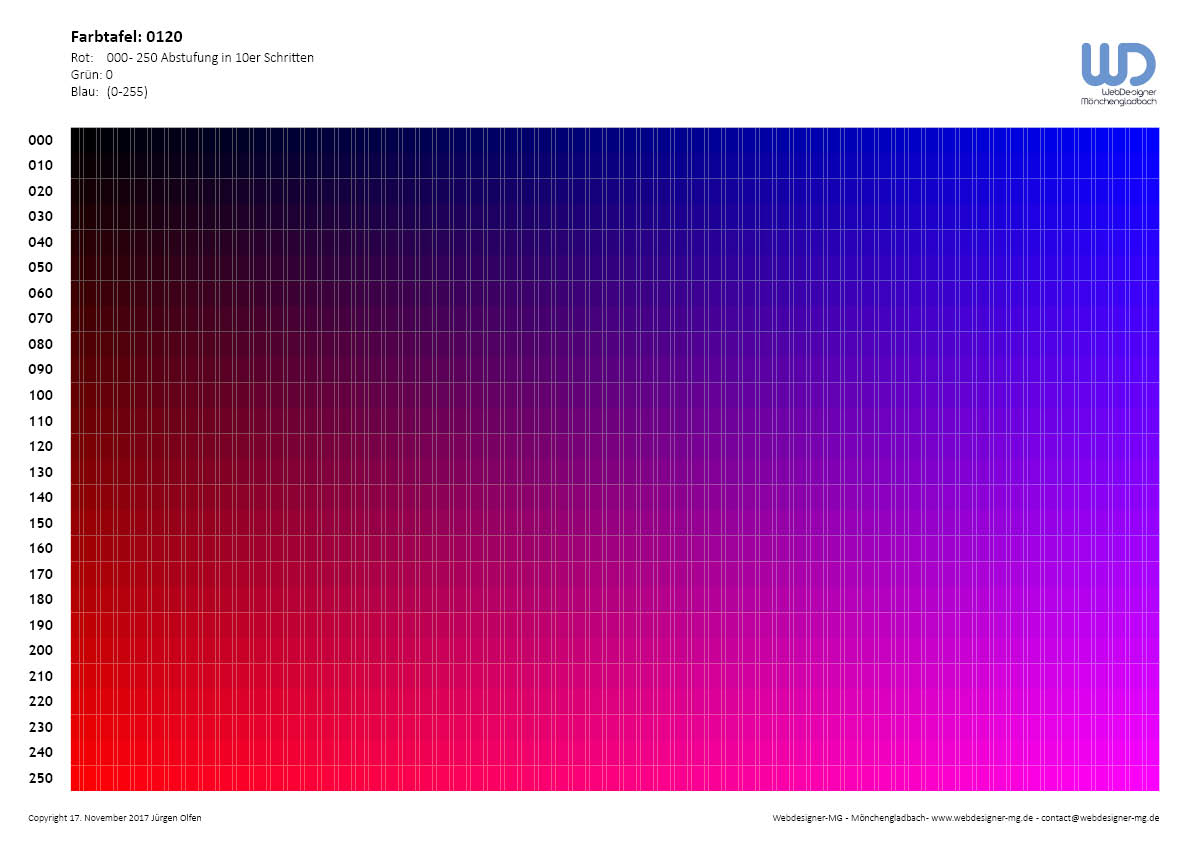Click row label 200
1191x842 pixels.
[41, 650]
